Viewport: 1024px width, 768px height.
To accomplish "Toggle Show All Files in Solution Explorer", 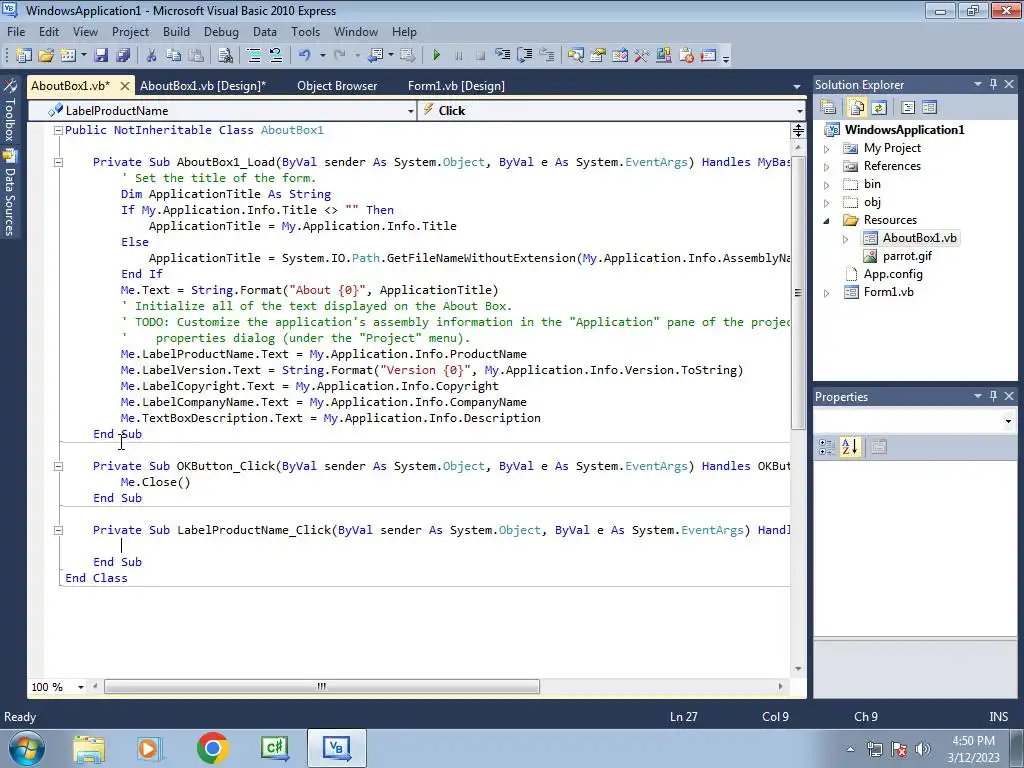I will [856, 107].
